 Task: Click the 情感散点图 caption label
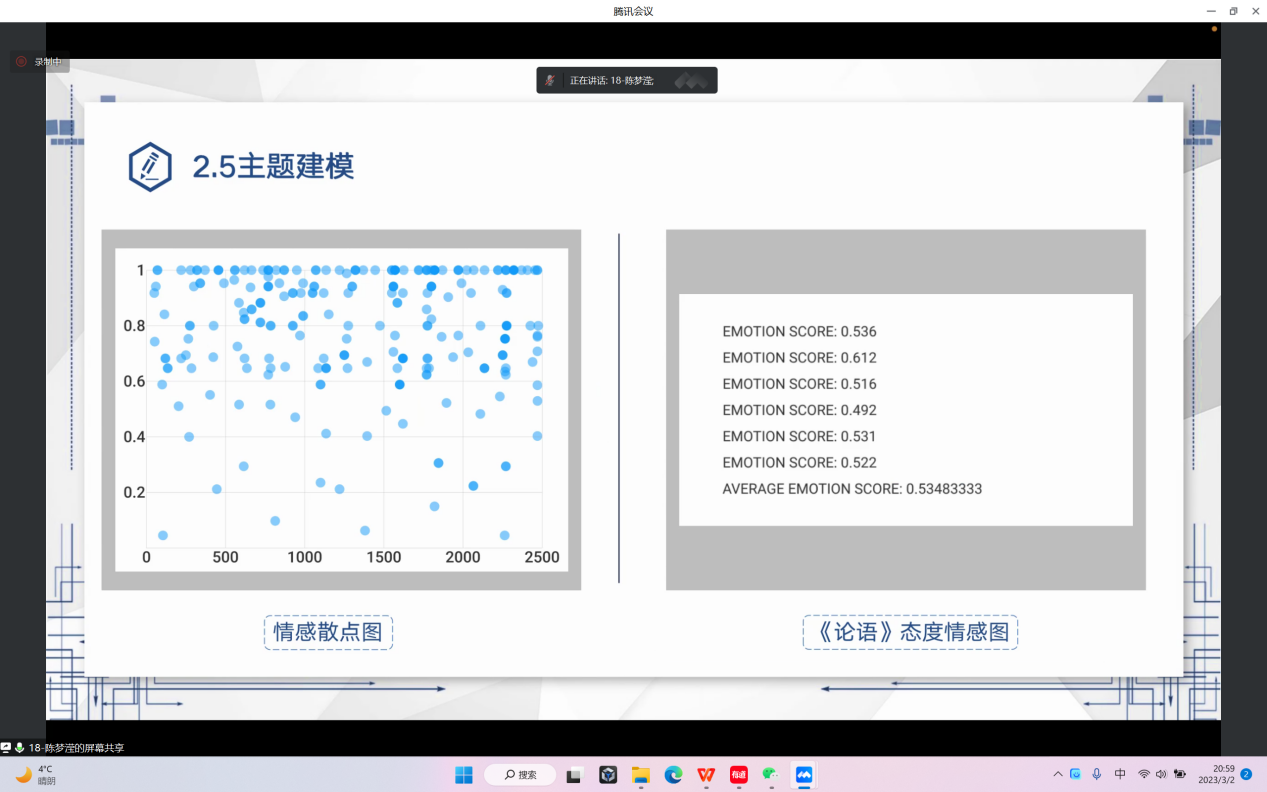[328, 632]
